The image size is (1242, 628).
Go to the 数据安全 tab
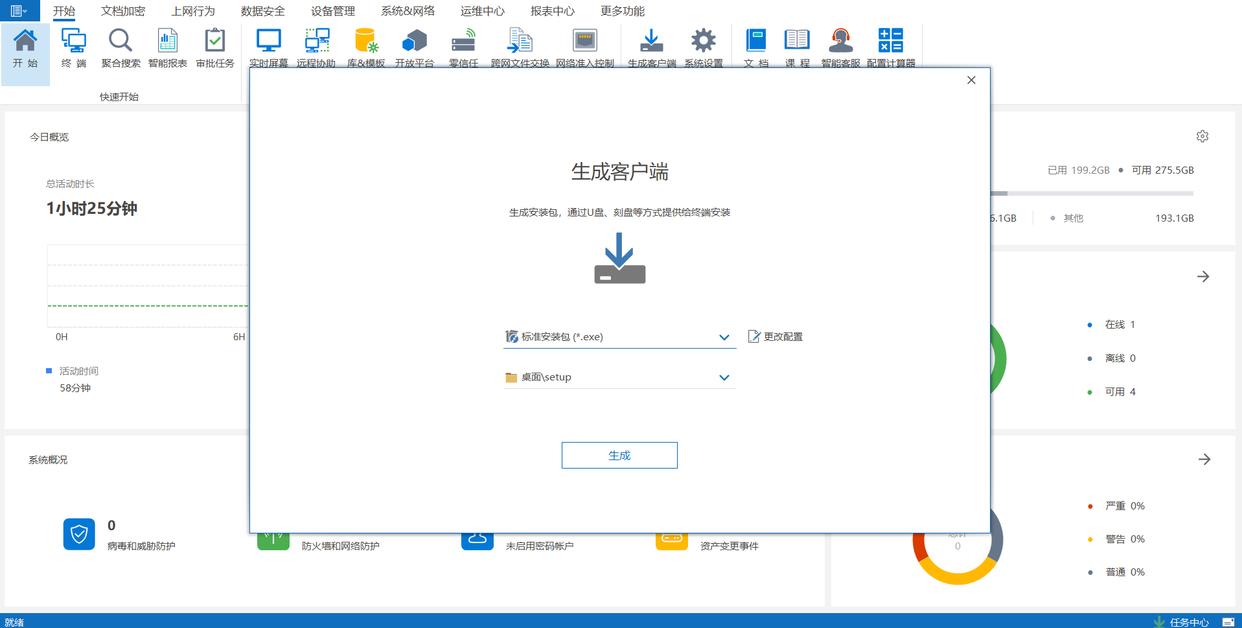tap(263, 11)
